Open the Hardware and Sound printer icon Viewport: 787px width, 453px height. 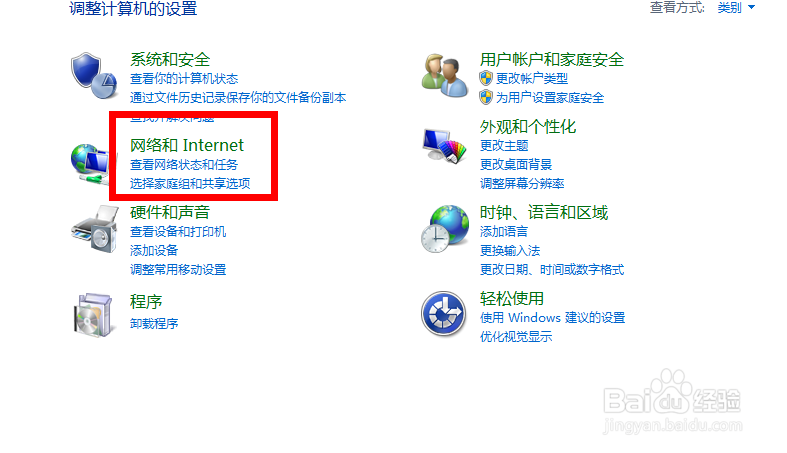coord(94,229)
